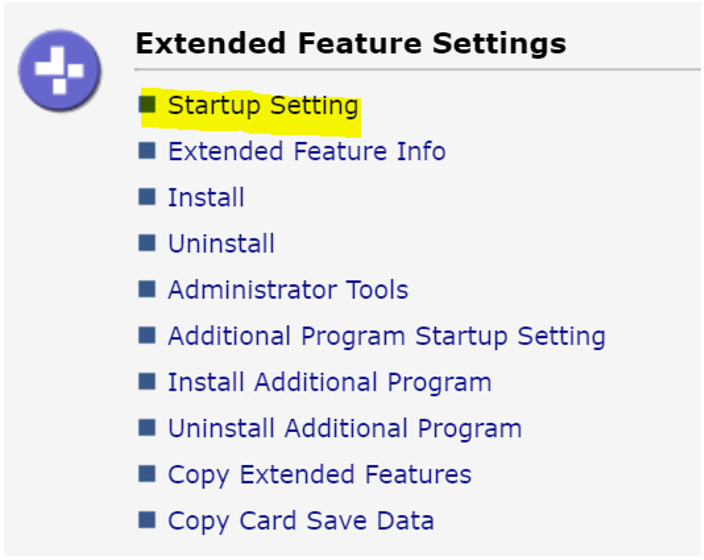Click bullet next to Install Additional Program

(x=148, y=381)
